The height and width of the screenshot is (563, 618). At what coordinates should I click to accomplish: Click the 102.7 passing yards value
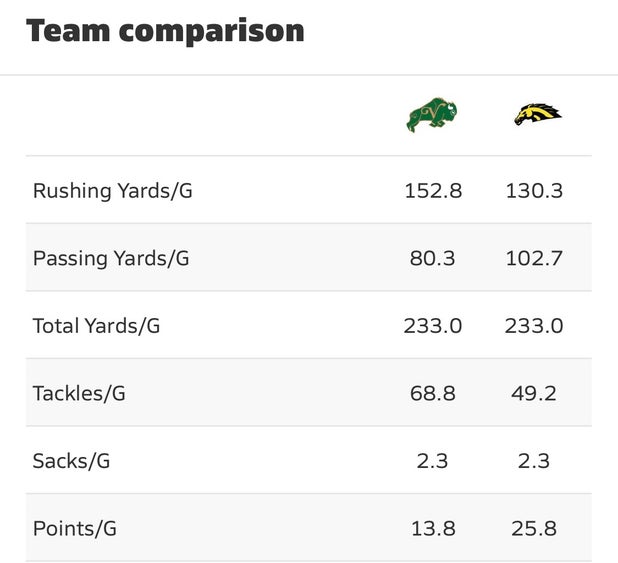click(535, 258)
